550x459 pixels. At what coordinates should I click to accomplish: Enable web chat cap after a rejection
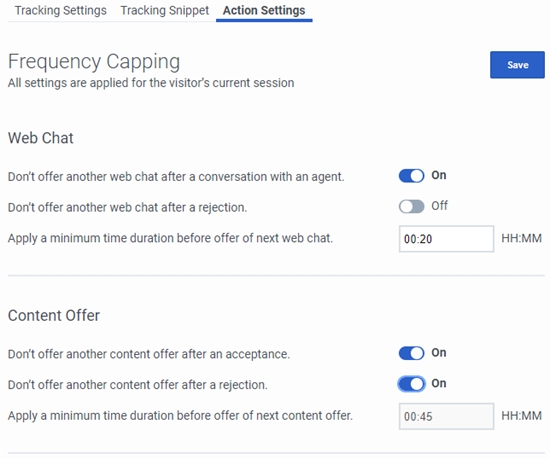[411, 206]
